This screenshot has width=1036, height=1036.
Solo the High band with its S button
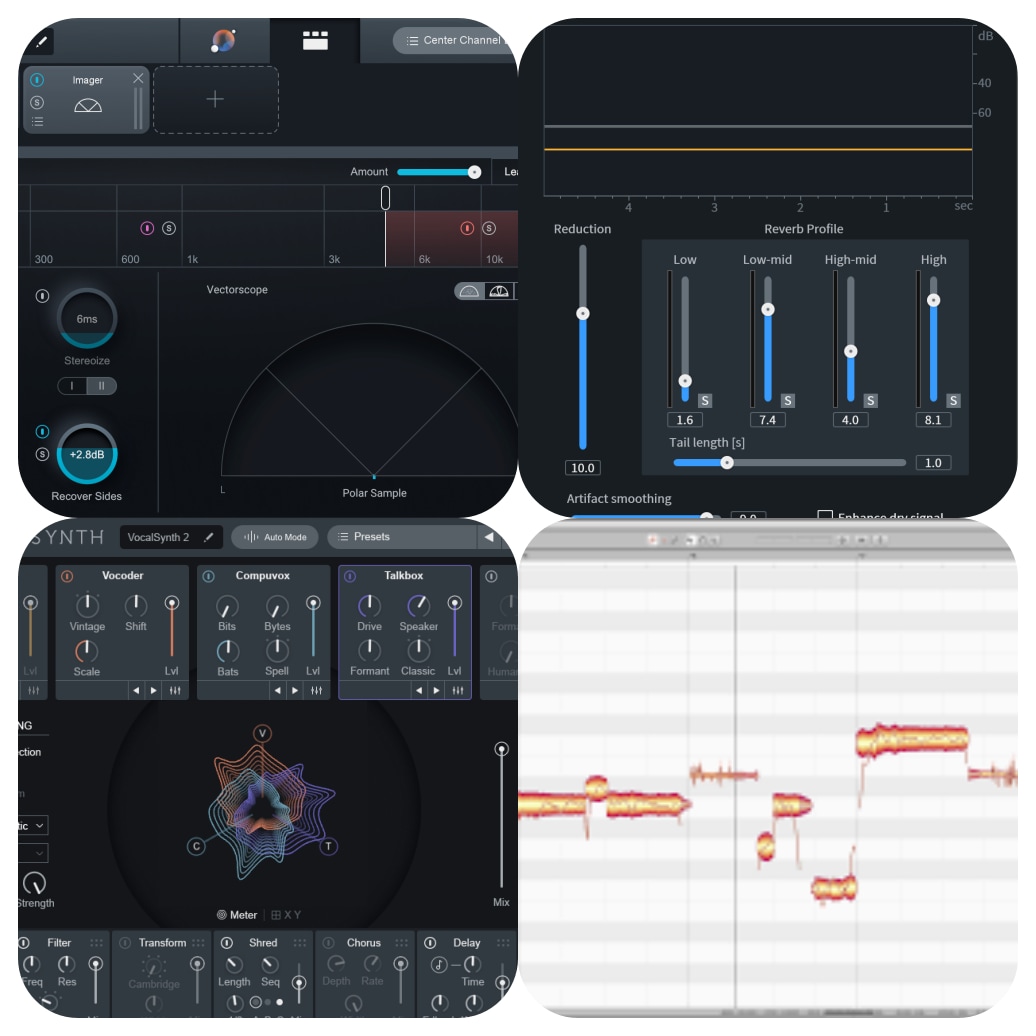953,400
